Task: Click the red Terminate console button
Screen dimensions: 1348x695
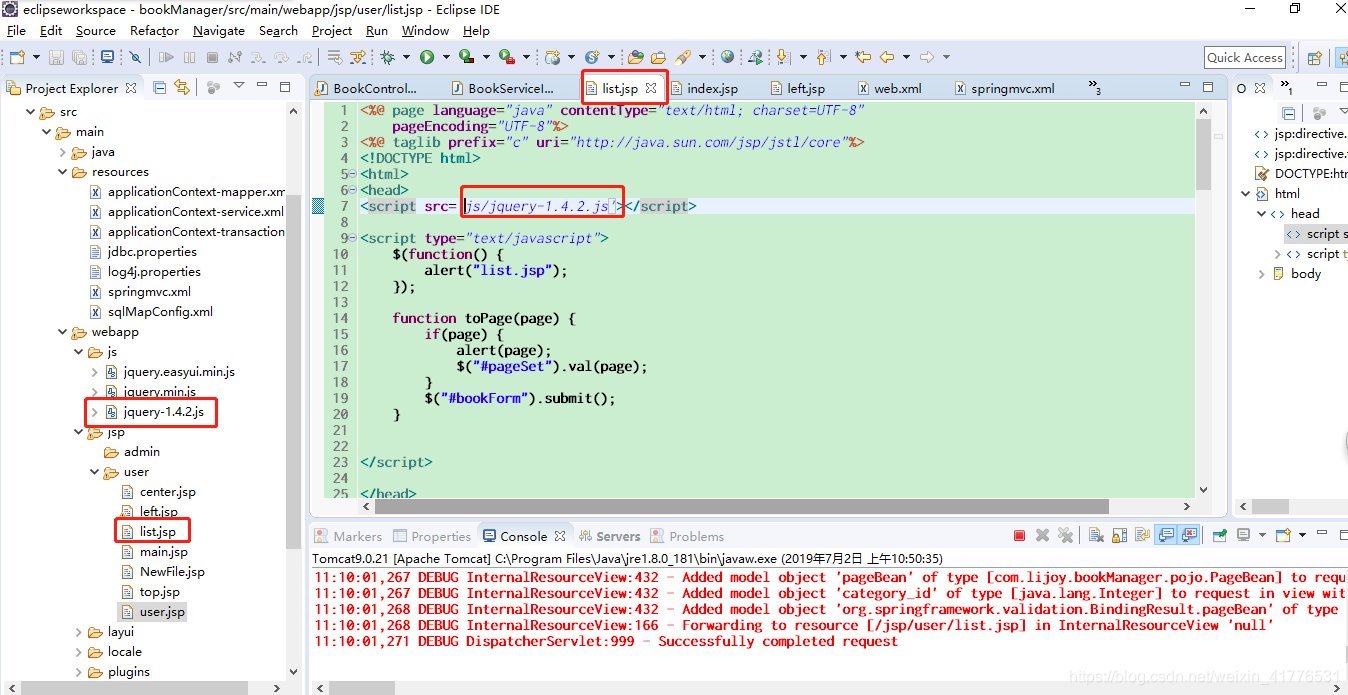Action: [x=1019, y=536]
